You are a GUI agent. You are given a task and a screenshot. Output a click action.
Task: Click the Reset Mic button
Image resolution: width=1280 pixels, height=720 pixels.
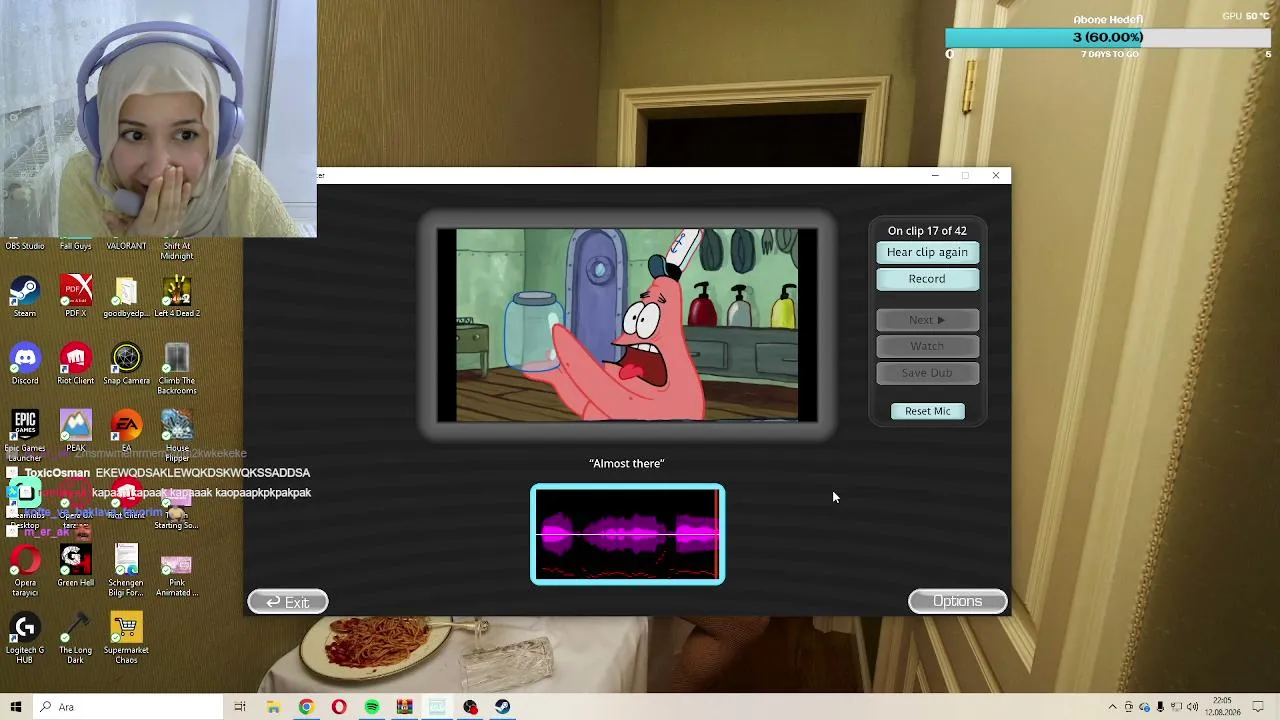(928, 411)
